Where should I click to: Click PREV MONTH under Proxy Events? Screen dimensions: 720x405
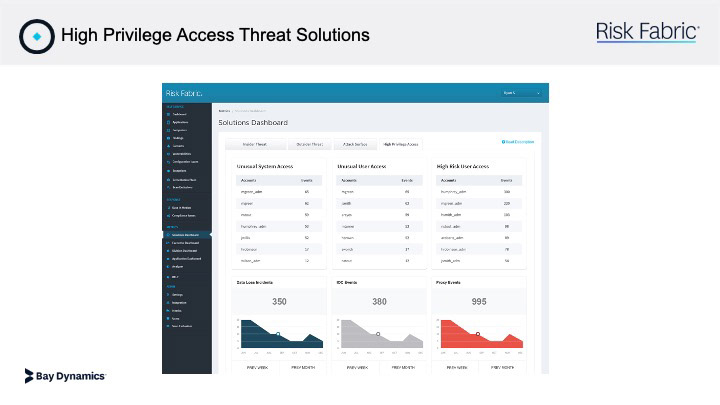tap(502, 367)
